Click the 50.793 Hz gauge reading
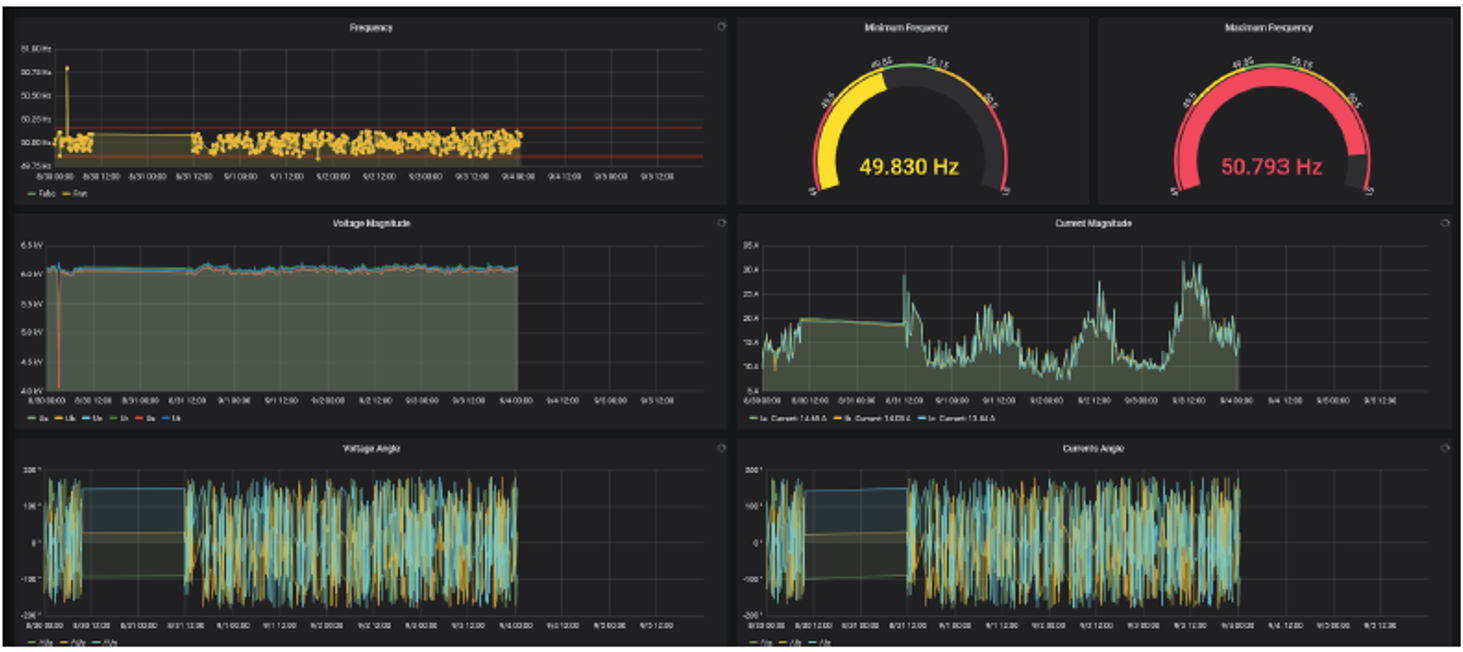The image size is (1463, 652). coord(1271,166)
